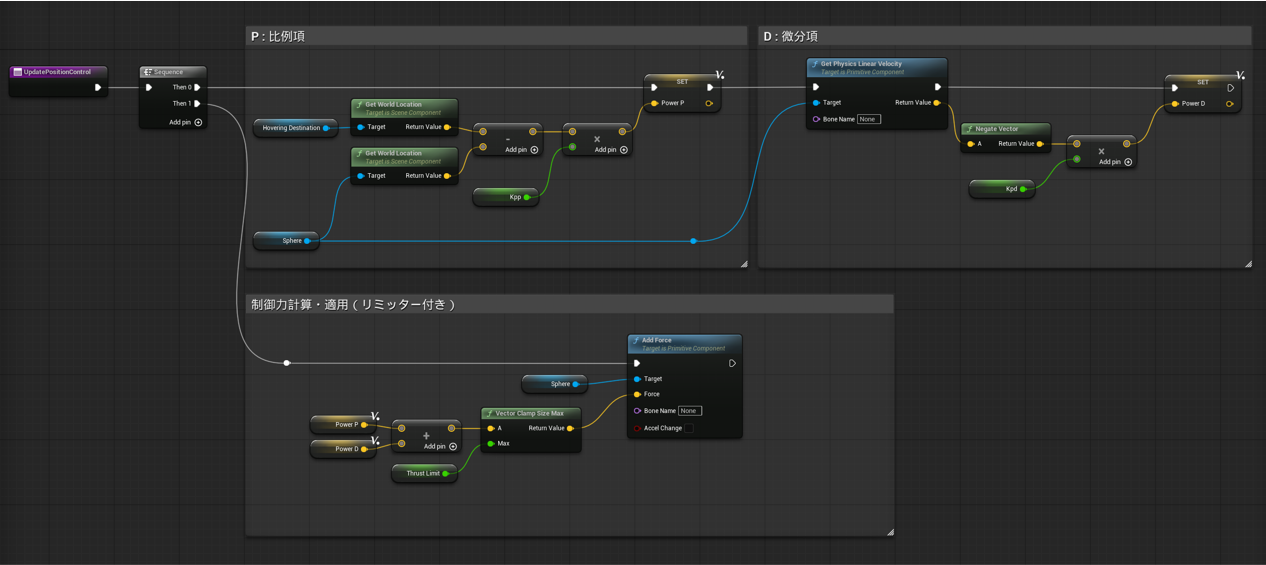1266x565 pixels.
Task: Click Add pin plus on the subtract node
Action: (534, 150)
